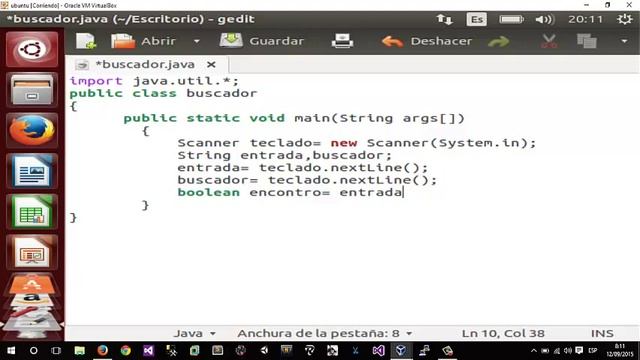Image resolution: width=640 pixels, height=360 pixels.
Task: Redo with the green arrow icon
Action: [x=498, y=41]
